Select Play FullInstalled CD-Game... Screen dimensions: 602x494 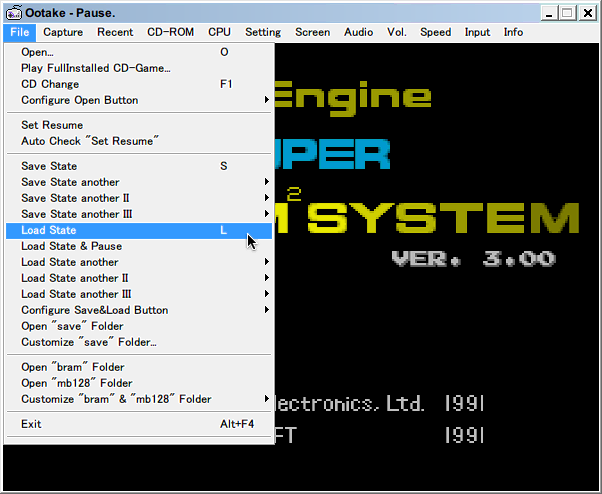(x=139, y=68)
